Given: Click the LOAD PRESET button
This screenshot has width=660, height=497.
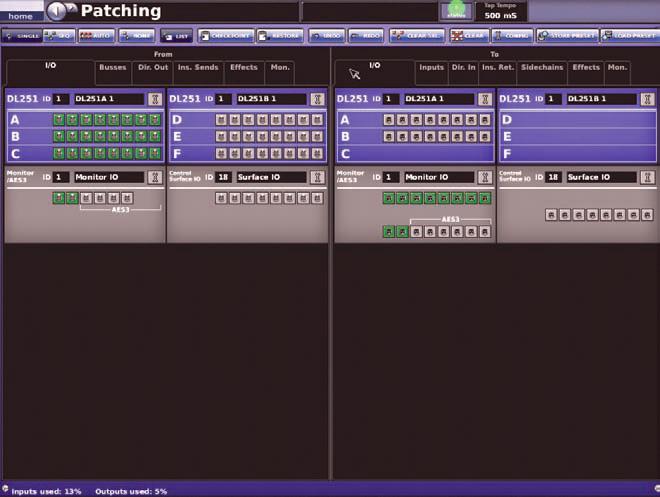Looking at the screenshot, I should tap(630, 36).
